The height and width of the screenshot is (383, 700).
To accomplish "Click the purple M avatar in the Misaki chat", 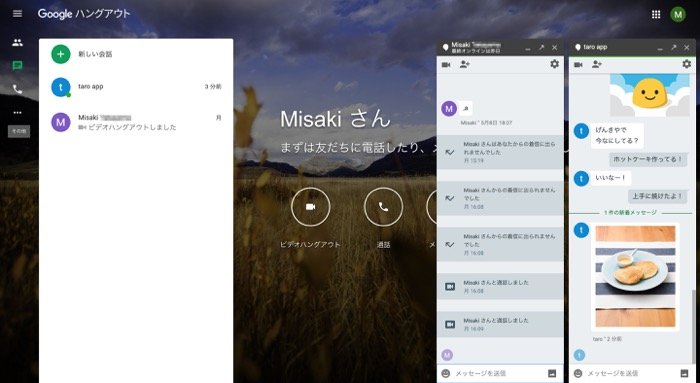I will [x=449, y=108].
